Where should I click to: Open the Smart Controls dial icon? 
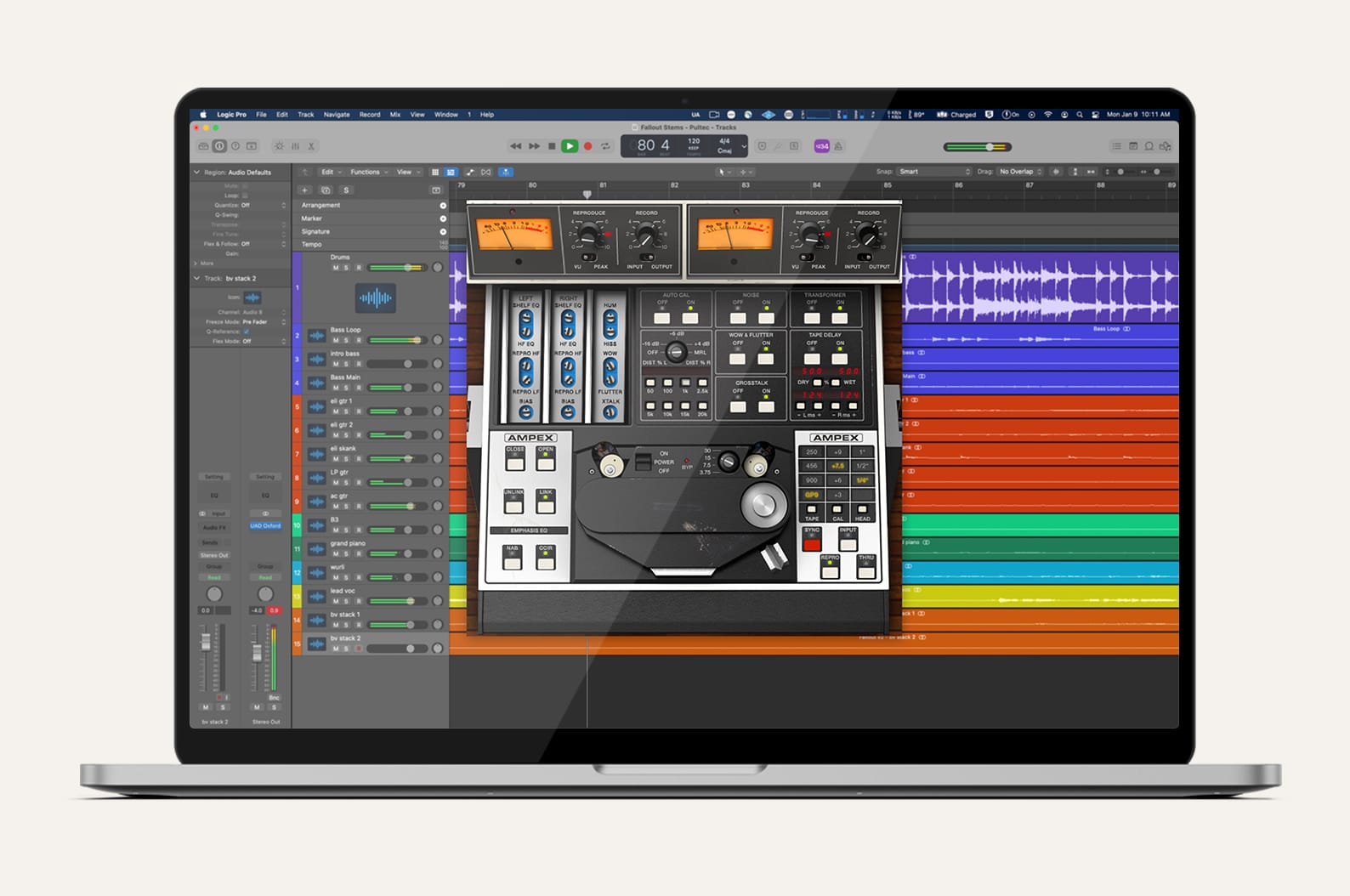(279, 146)
